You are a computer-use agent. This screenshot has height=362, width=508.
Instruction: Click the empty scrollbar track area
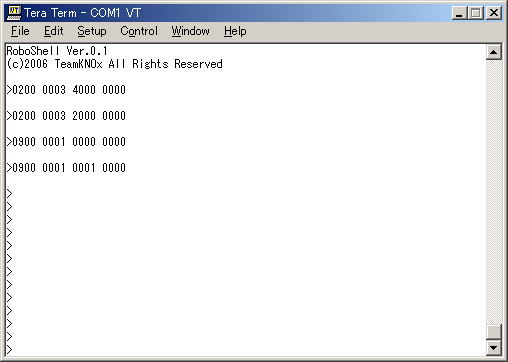pos(494,192)
